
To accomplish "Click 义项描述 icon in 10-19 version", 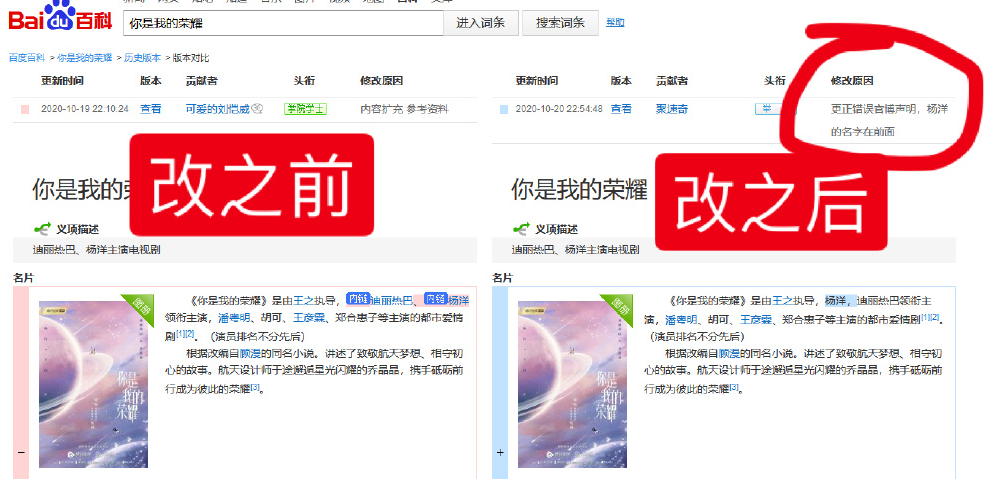I will pyautogui.click(x=42, y=229).
